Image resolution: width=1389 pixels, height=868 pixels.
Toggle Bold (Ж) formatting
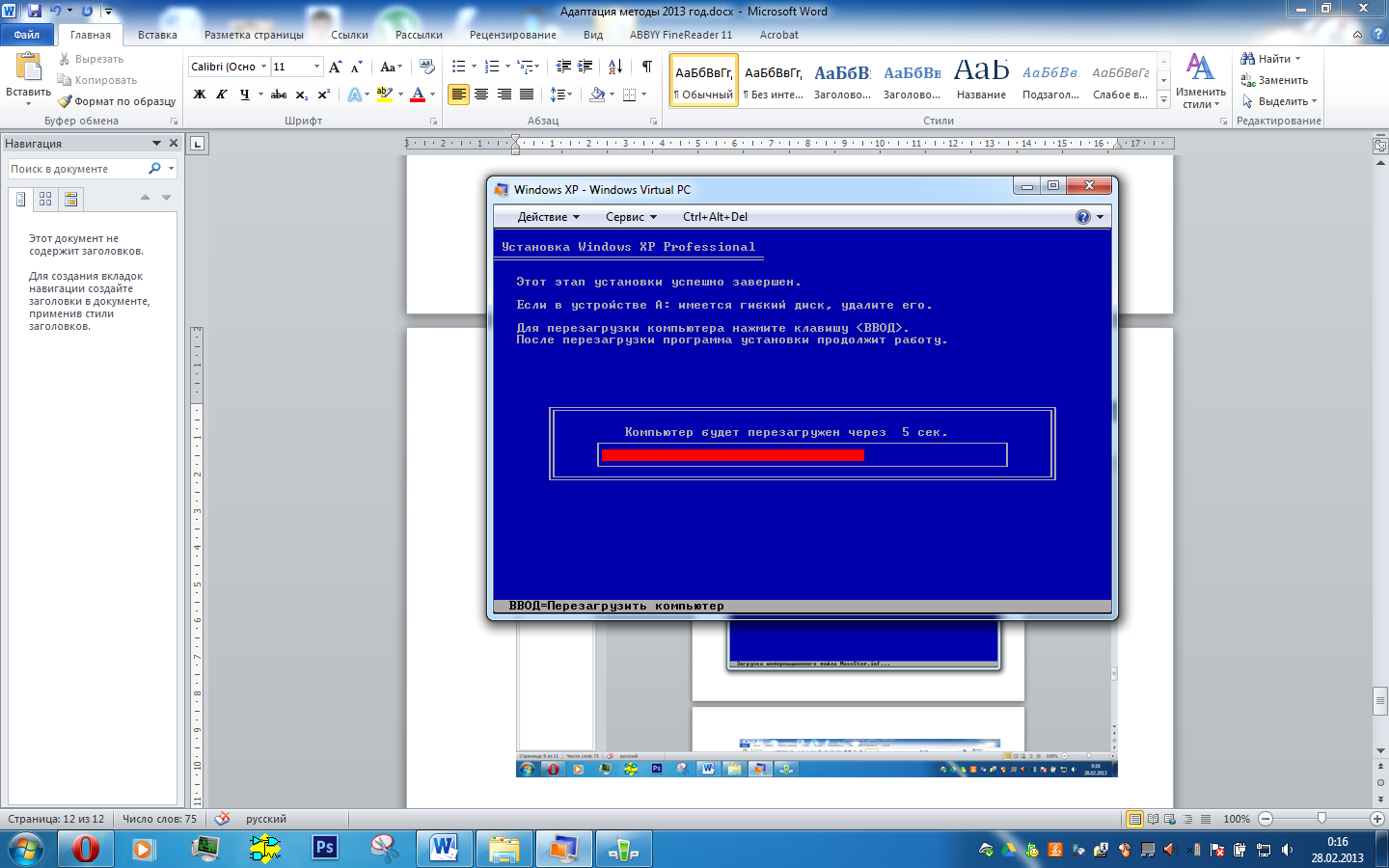200,95
